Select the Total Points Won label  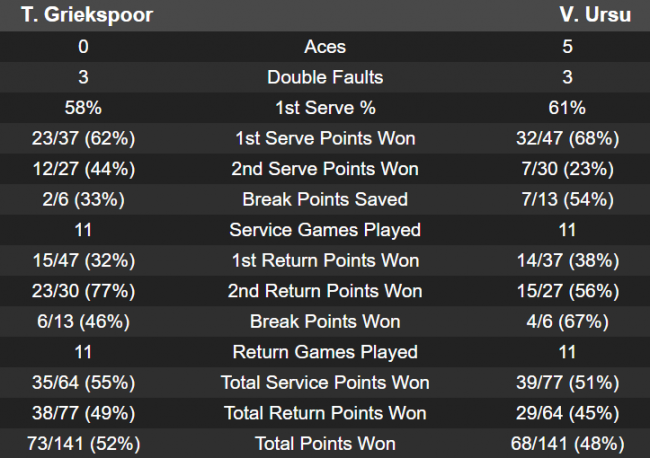(325, 443)
